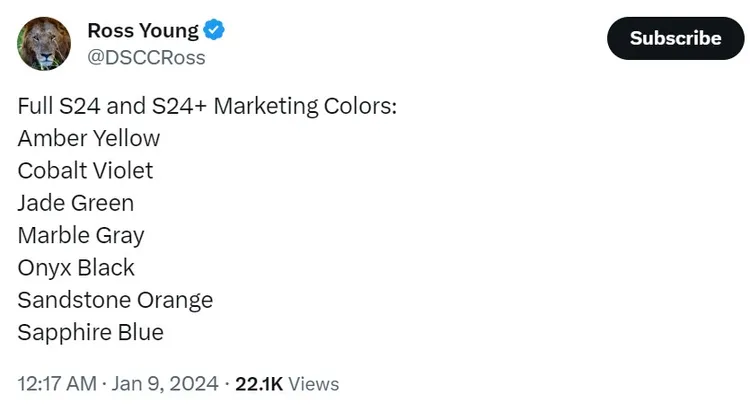Click the blue verified badge icon
Viewport: 750px width, 410px height.
pyautogui.click(x=214, y=31)
